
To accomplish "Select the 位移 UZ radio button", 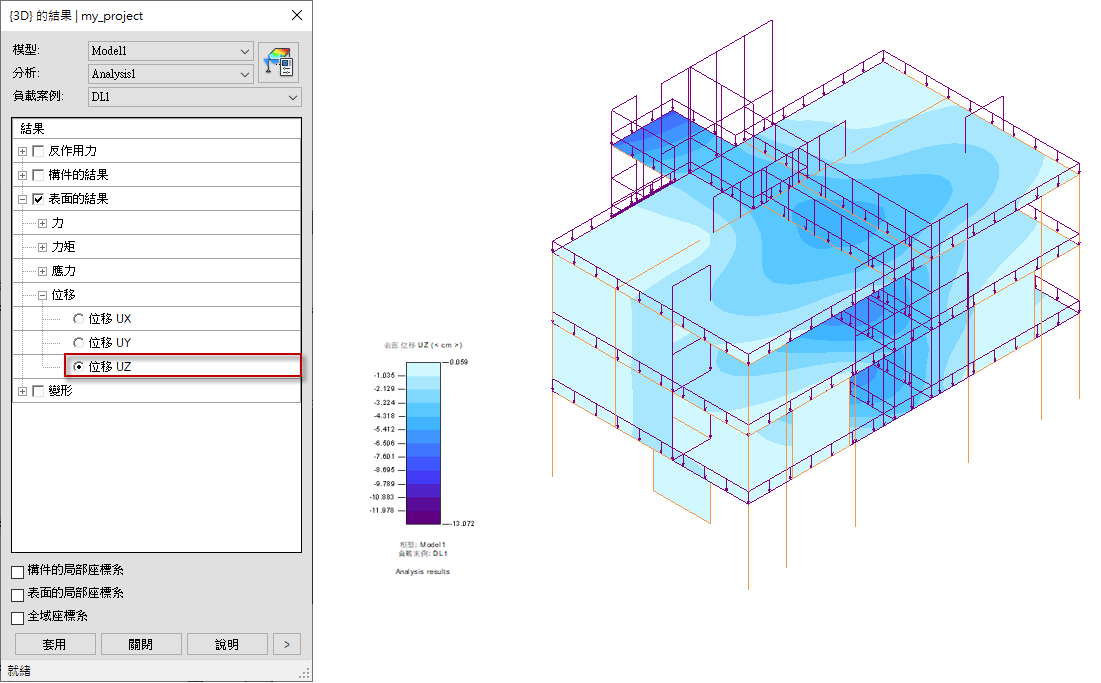I will [x=79, y=366].
